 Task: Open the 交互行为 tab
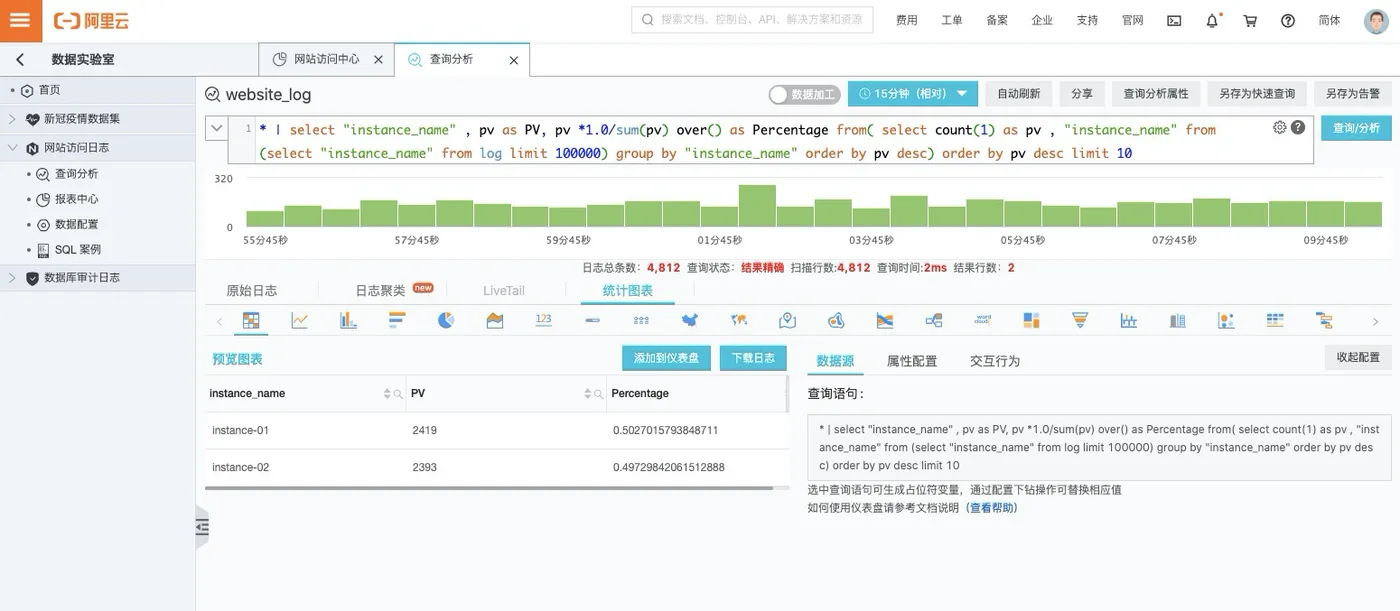point(995,361)
